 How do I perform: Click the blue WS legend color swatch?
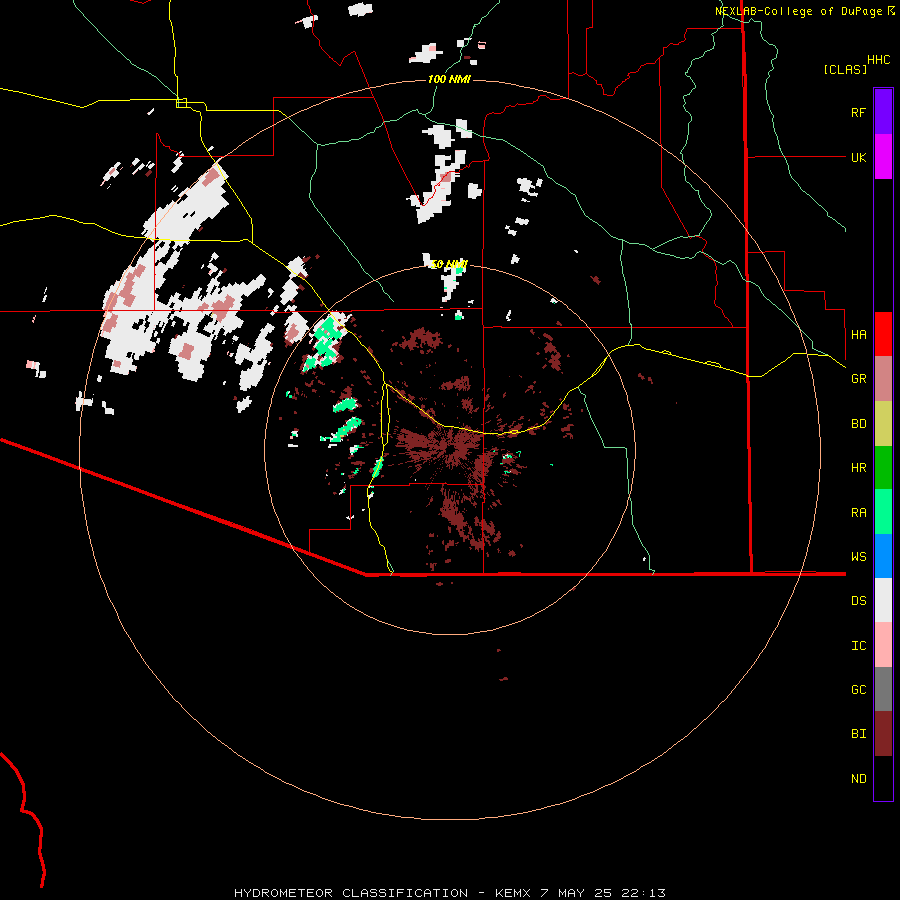coord(883,556)
